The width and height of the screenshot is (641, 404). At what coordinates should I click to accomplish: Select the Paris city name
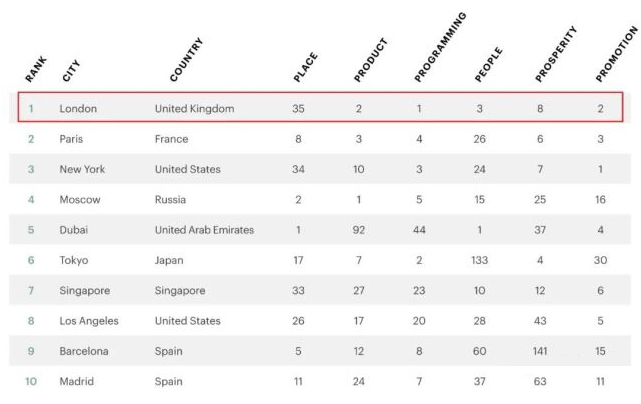71,139
